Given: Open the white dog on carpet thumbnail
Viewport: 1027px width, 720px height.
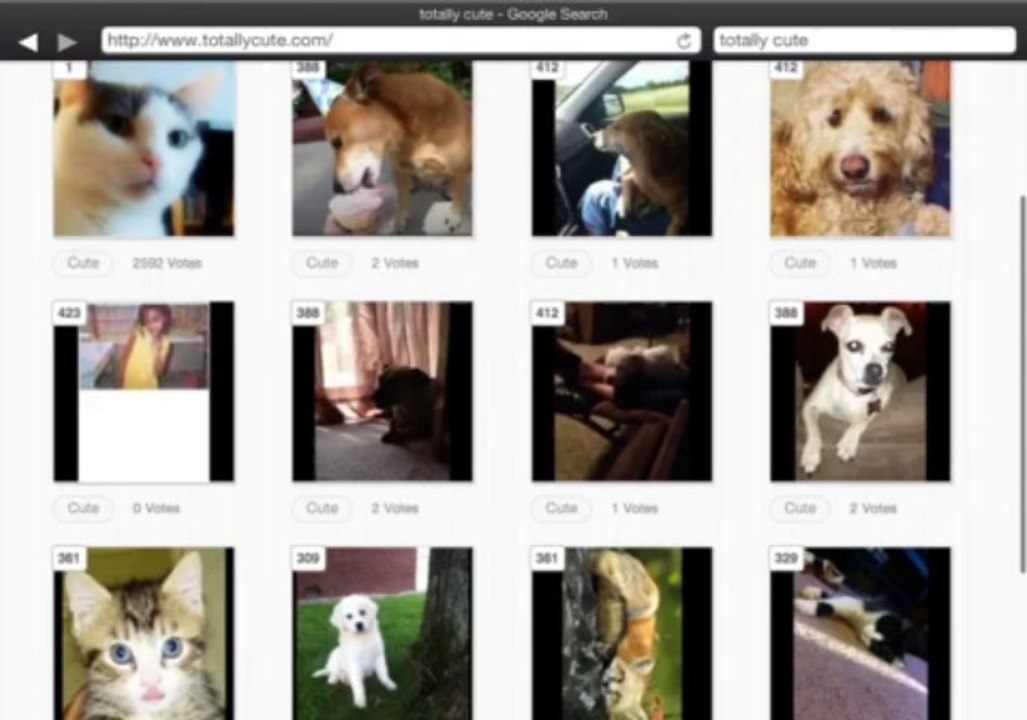Looking at the screenshot, I should tap(860, 391).
